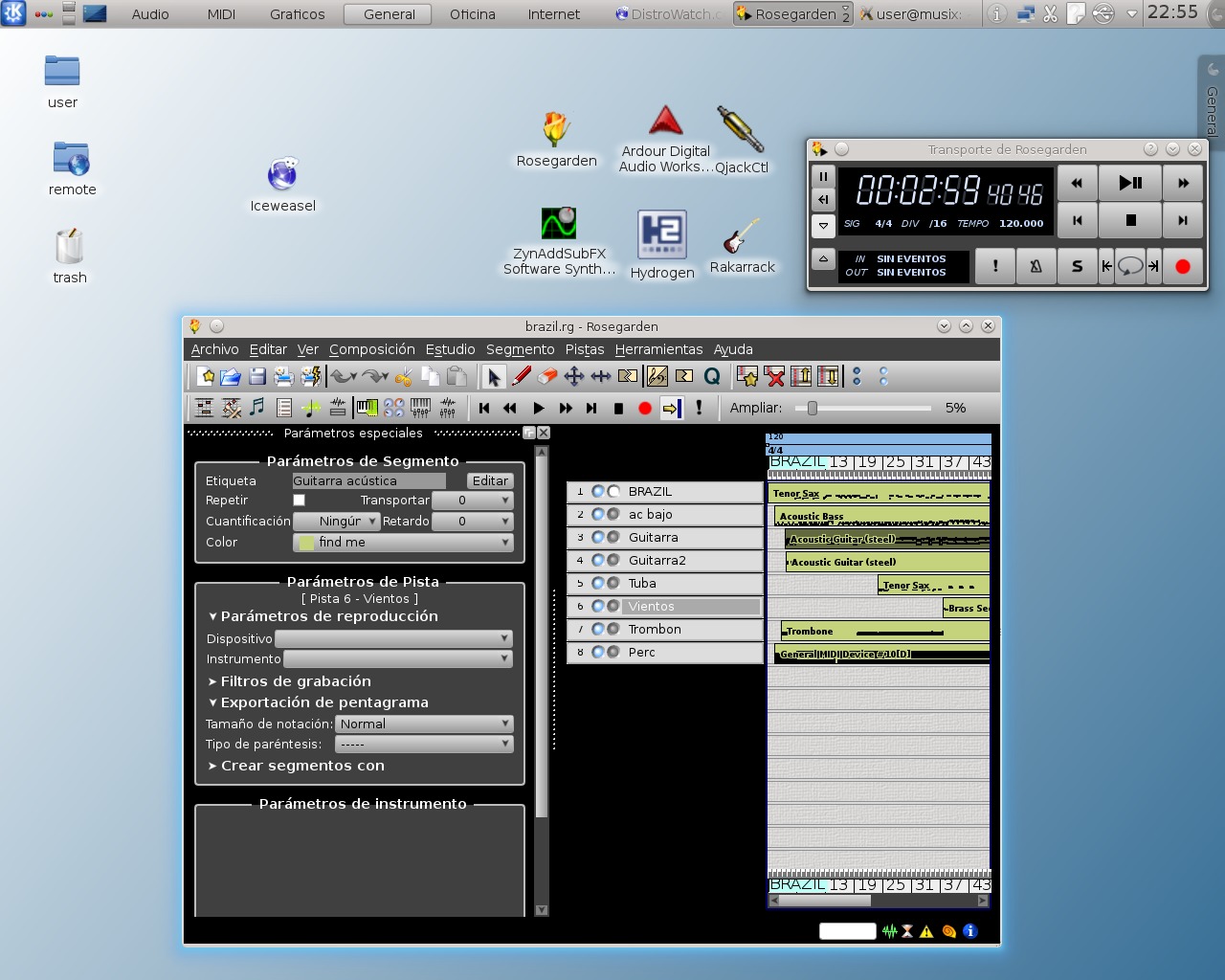Screen dimensions: 1225x980
Task: Click play/pause in the transport window
Action: 1130,183
